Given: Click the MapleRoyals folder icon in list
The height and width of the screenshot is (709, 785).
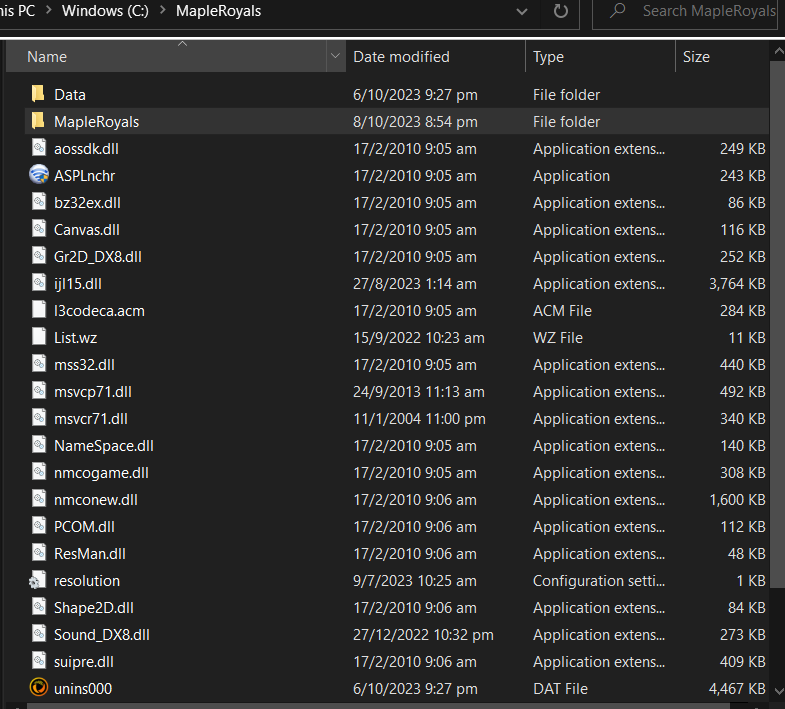Looking at the screenshot, I should (x=38, y=121).
